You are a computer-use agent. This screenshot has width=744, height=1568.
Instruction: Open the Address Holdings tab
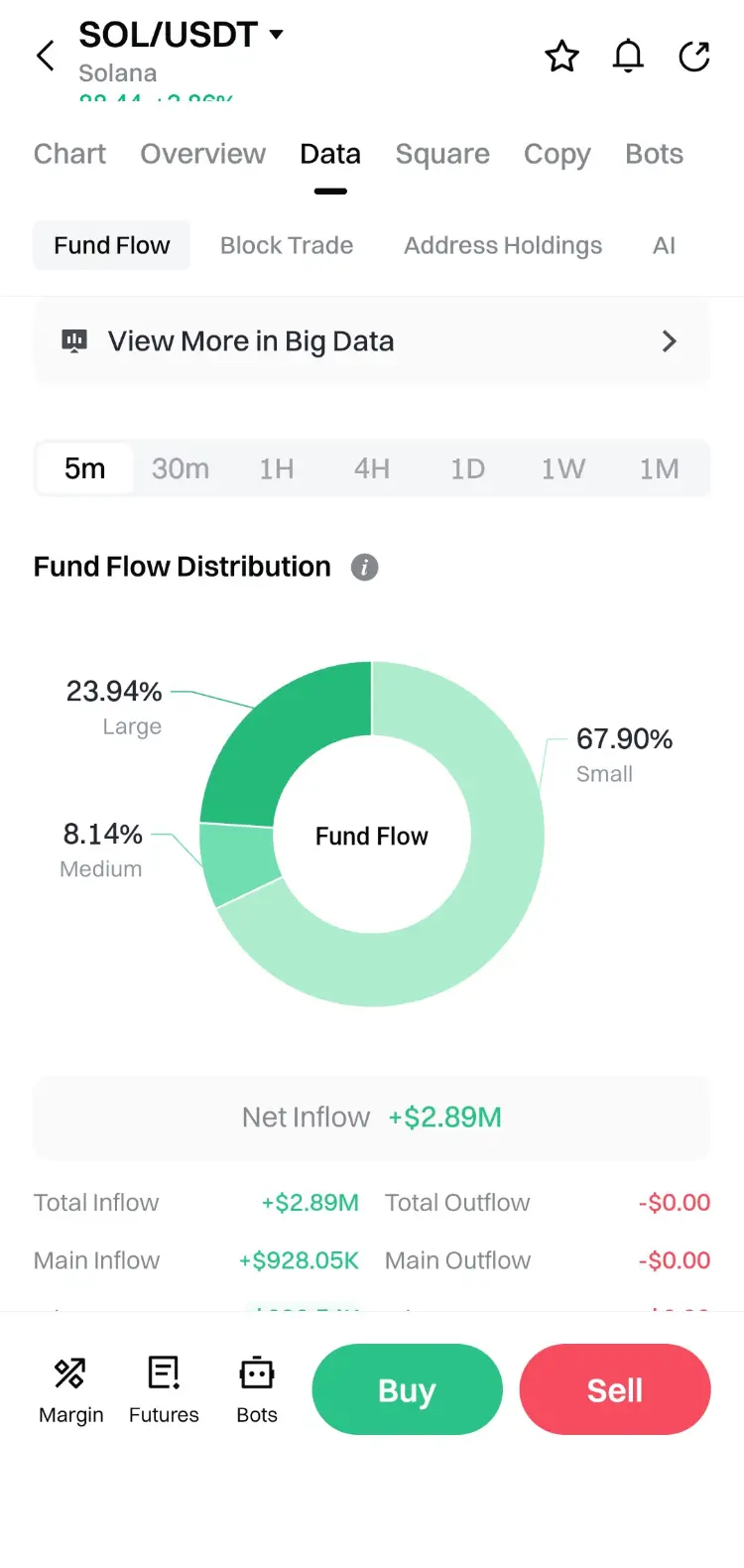[503, 245]
